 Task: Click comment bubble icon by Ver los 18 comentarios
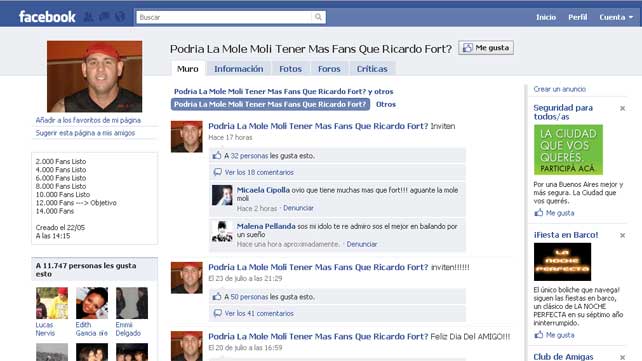[x=217, y=172]
